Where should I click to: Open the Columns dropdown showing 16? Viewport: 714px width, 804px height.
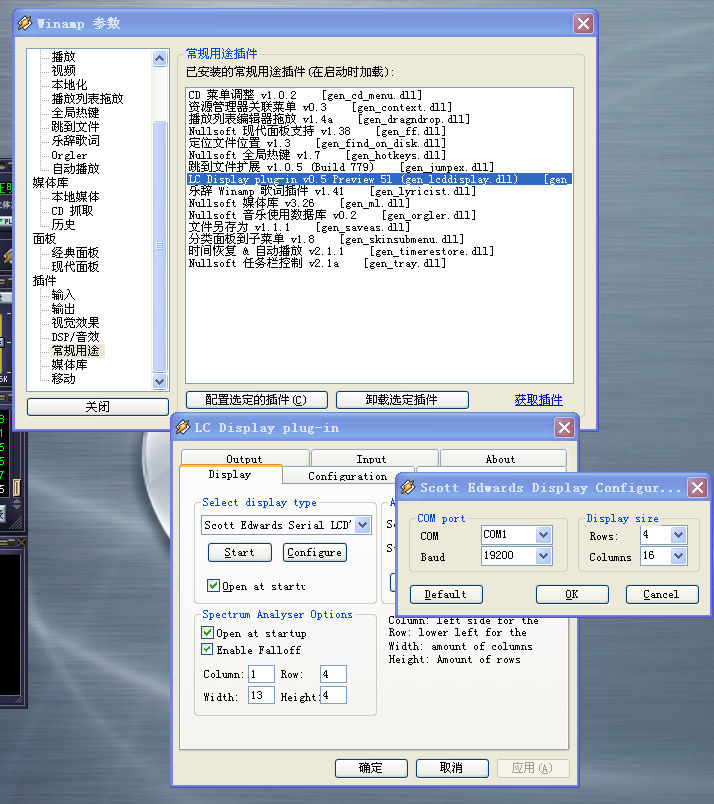(678, 556)
